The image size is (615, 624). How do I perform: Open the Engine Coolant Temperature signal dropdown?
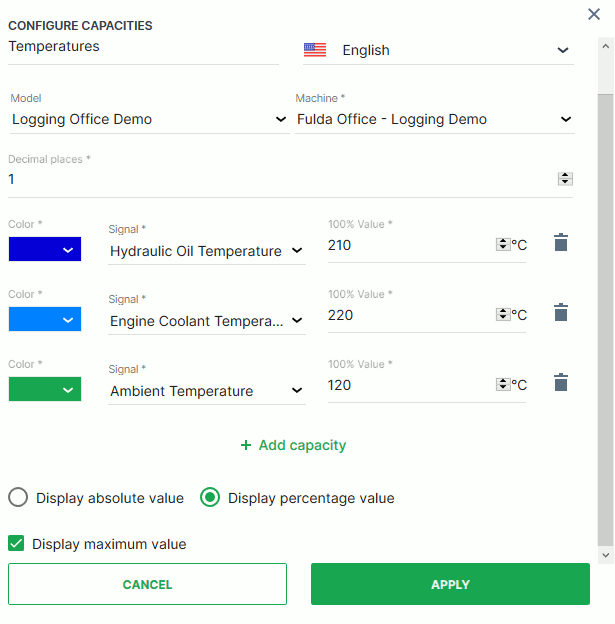point(207,321)
